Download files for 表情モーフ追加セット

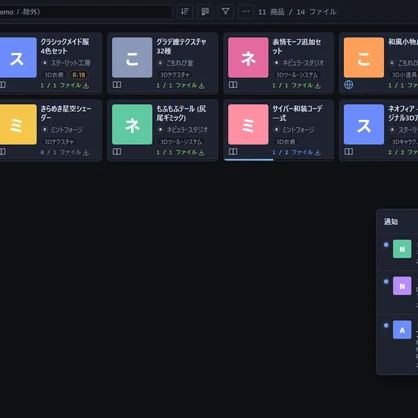tap(318, 86)
